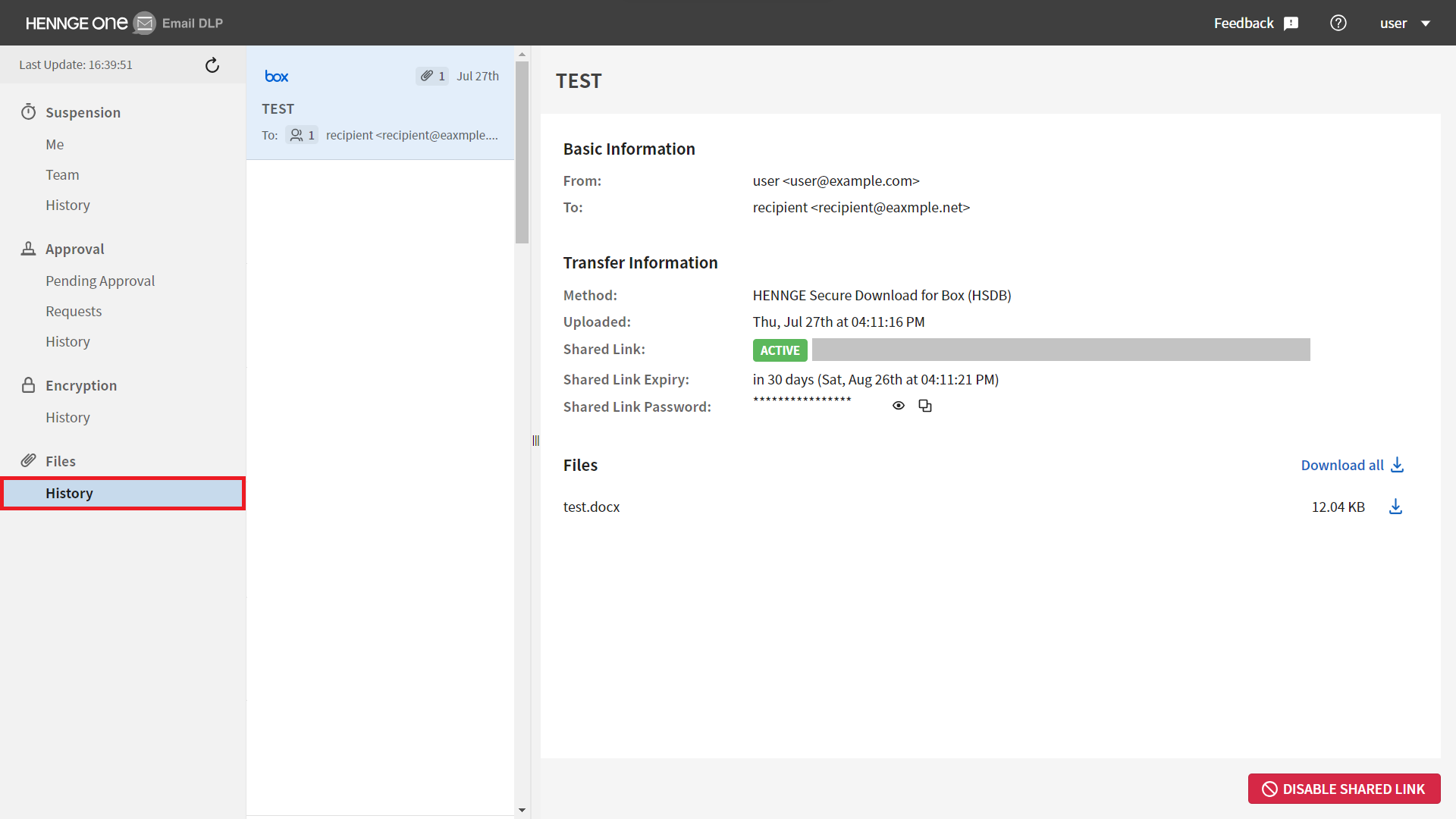Open Requests under Approval
The width and height of the screenshot is (1456, 819).
pos(74,311)
